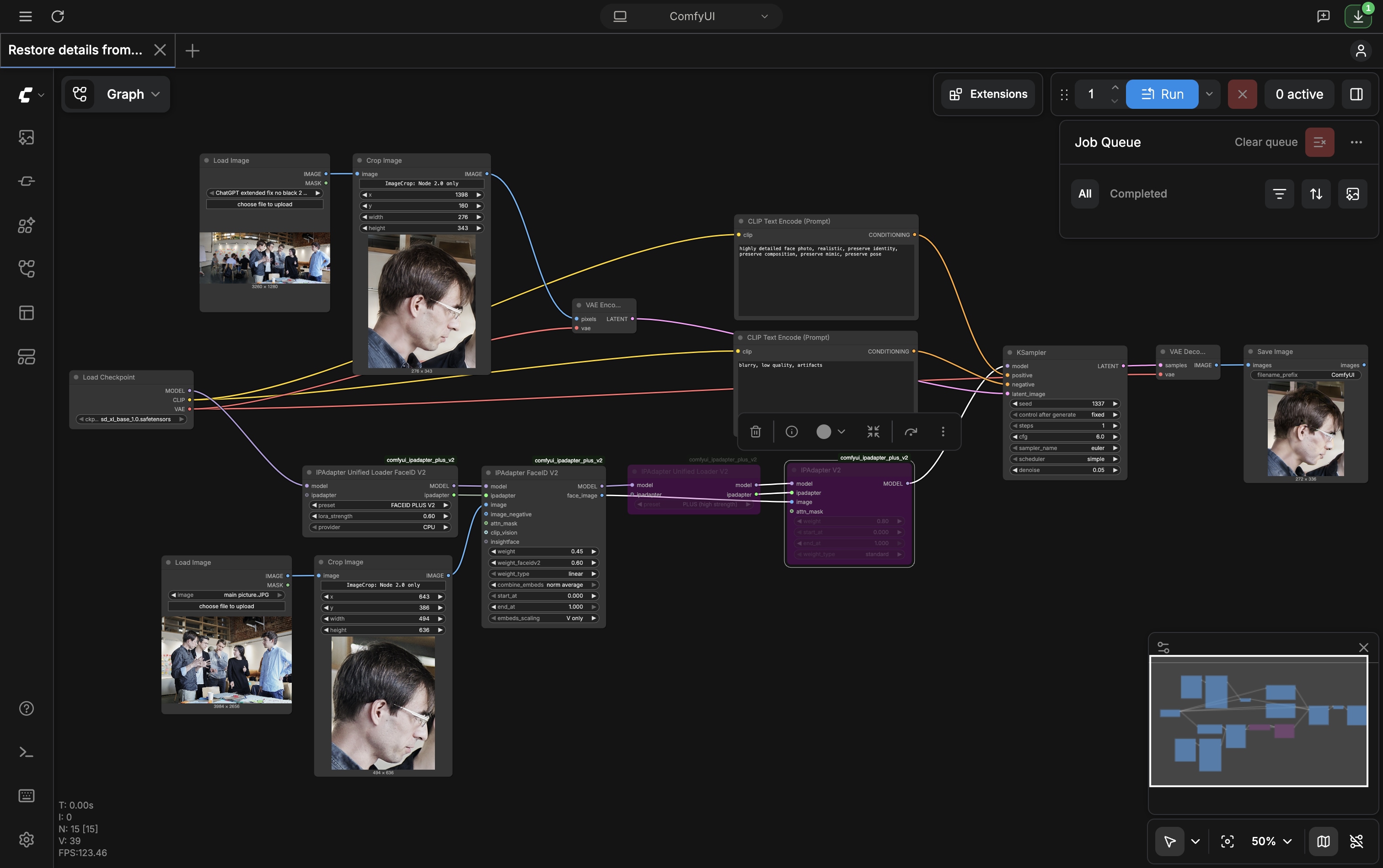Bypass selected node with arrow icon
Viewport: 1383px width, 868px height.
click(x=911, y=432)
